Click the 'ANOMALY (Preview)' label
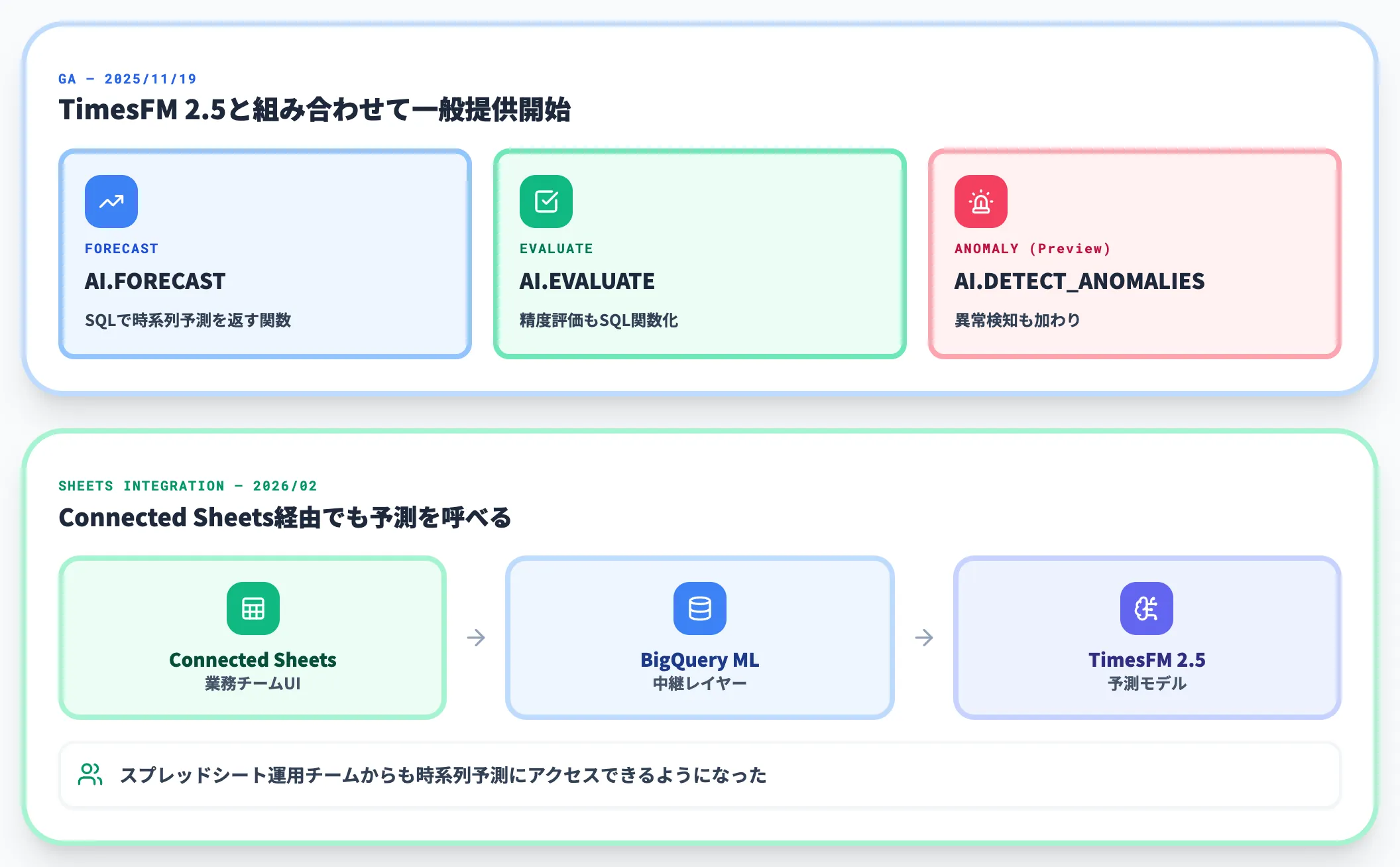 1032,249
